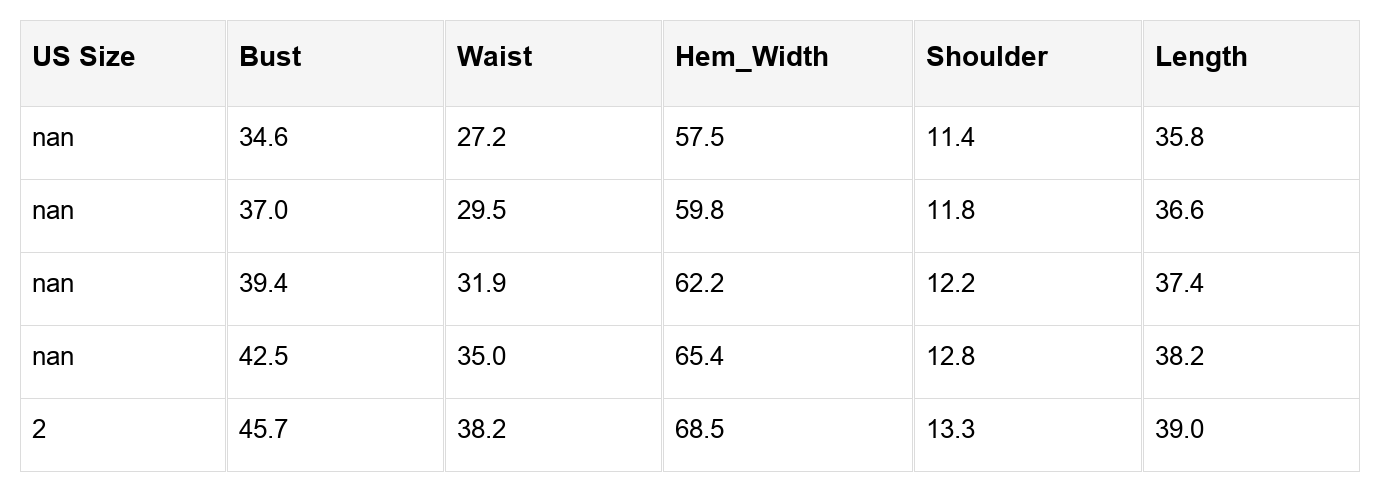1379x491 pixels.
Task: Click the Length column header
Action: pos(1201,57)
